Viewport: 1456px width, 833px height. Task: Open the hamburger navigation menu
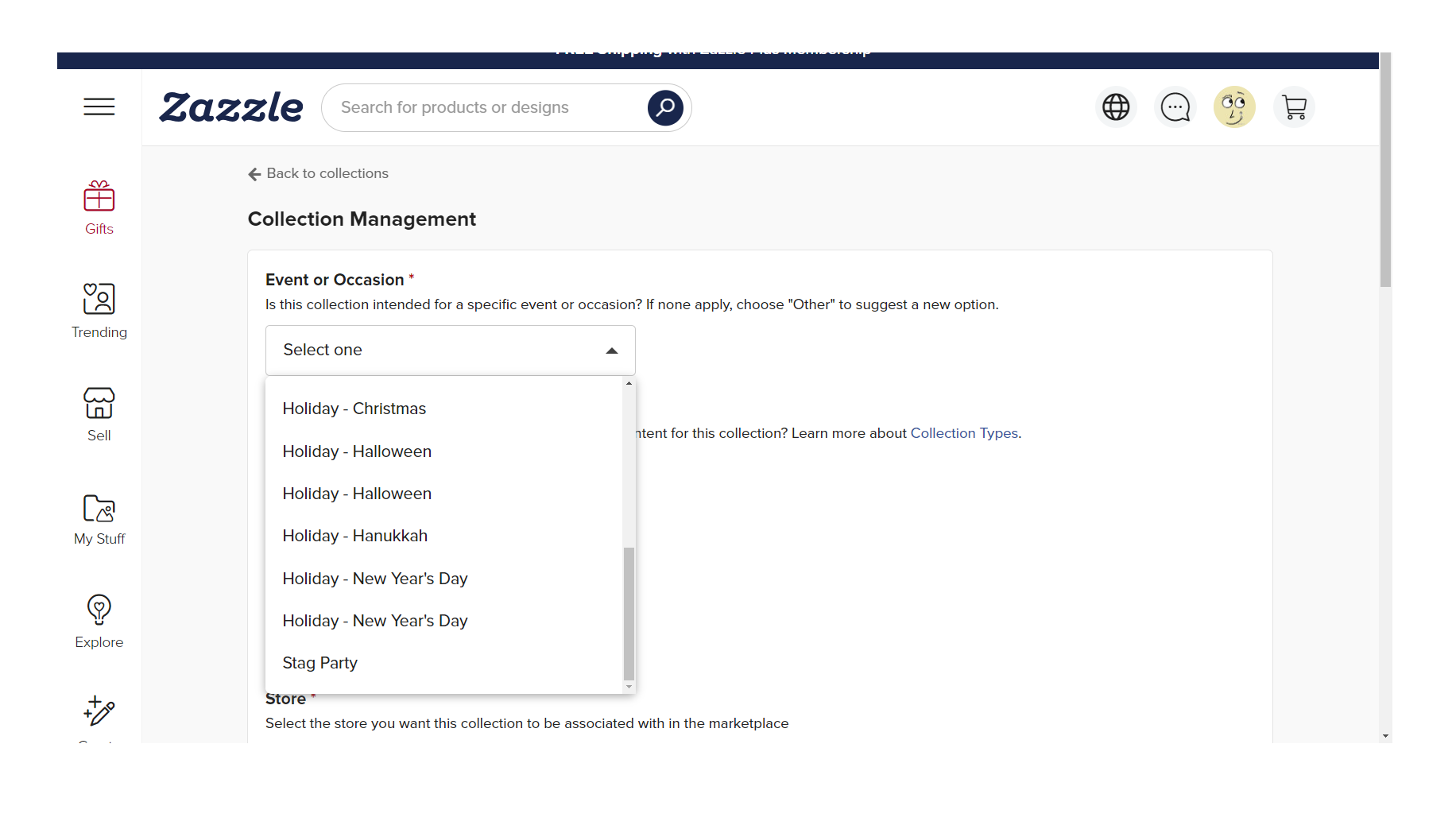coord(99,107)
